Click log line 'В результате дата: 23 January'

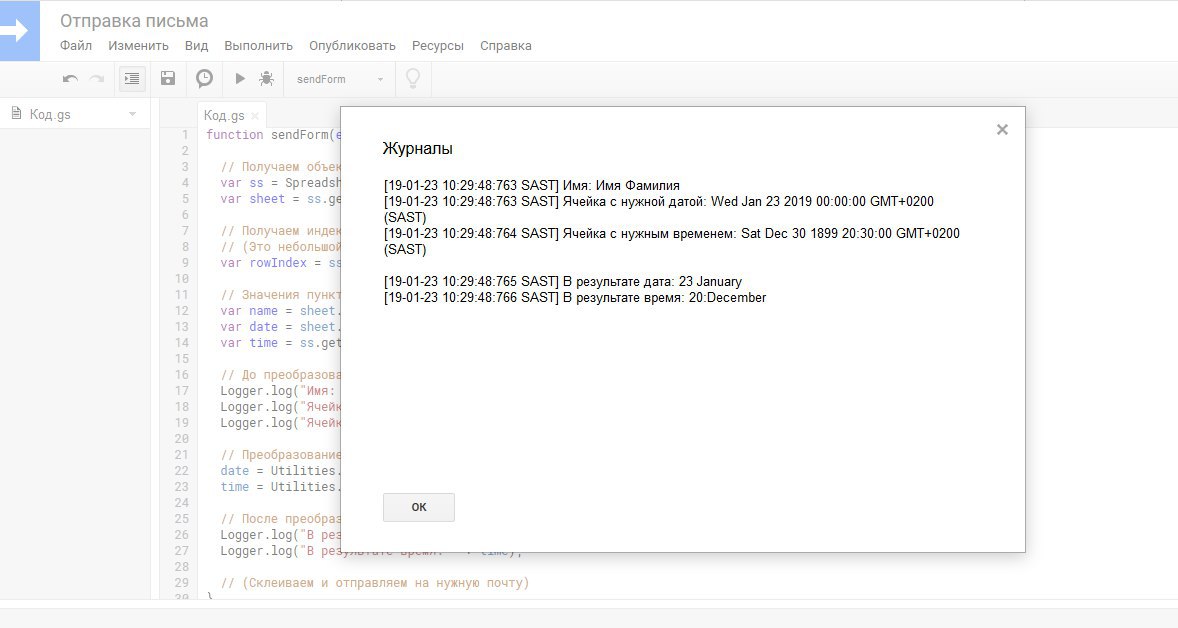pyautogui.click(x=563, y=282)
